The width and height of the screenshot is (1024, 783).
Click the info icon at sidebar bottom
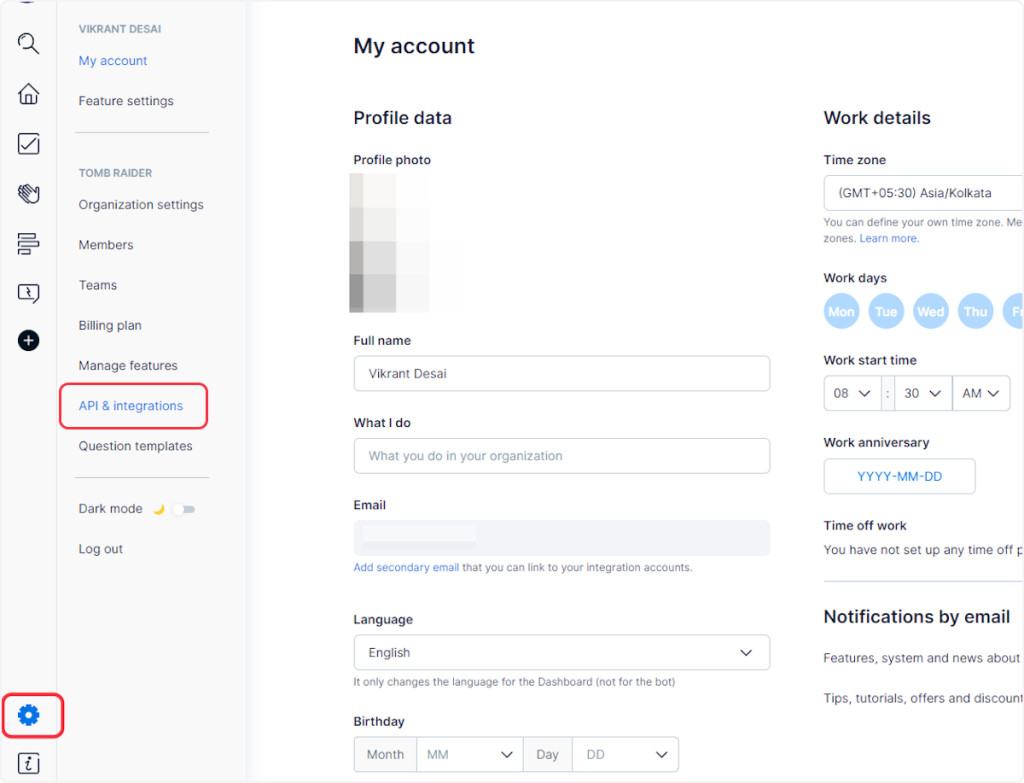click(29, 764)
